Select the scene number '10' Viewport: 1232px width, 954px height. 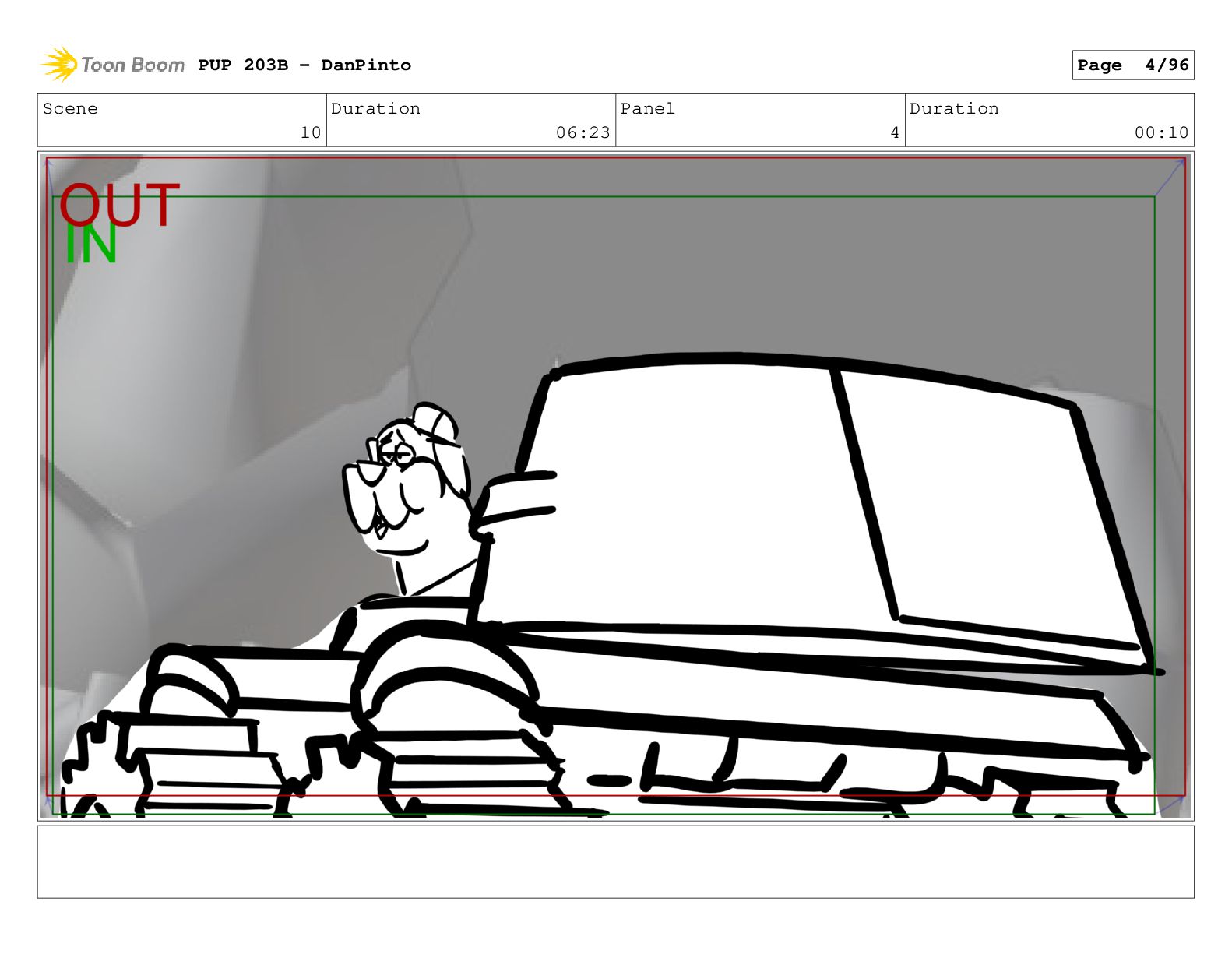(311, 132)
